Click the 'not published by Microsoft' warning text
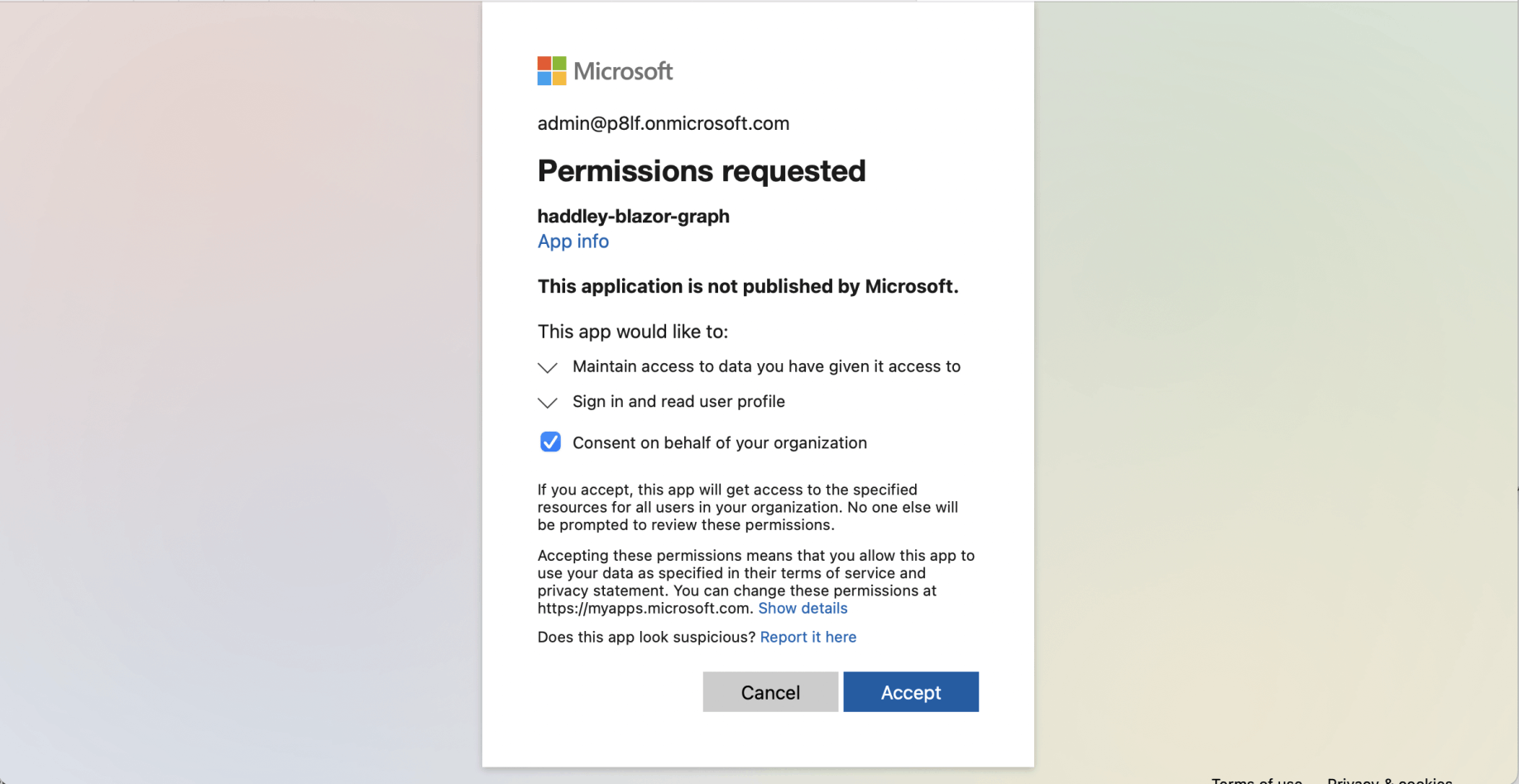Screen dimensions: 1519x784 (x=748, y=287)
